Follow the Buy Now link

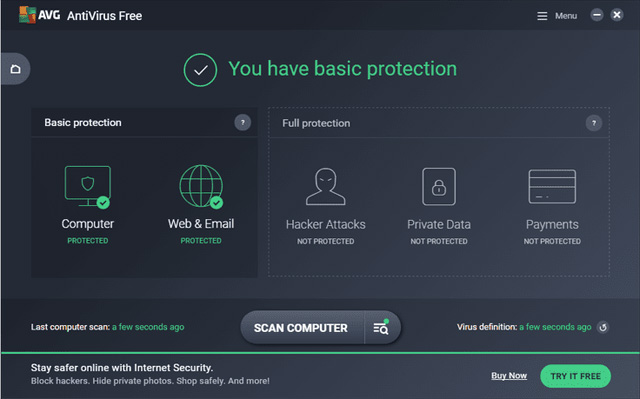pos(509,376)
